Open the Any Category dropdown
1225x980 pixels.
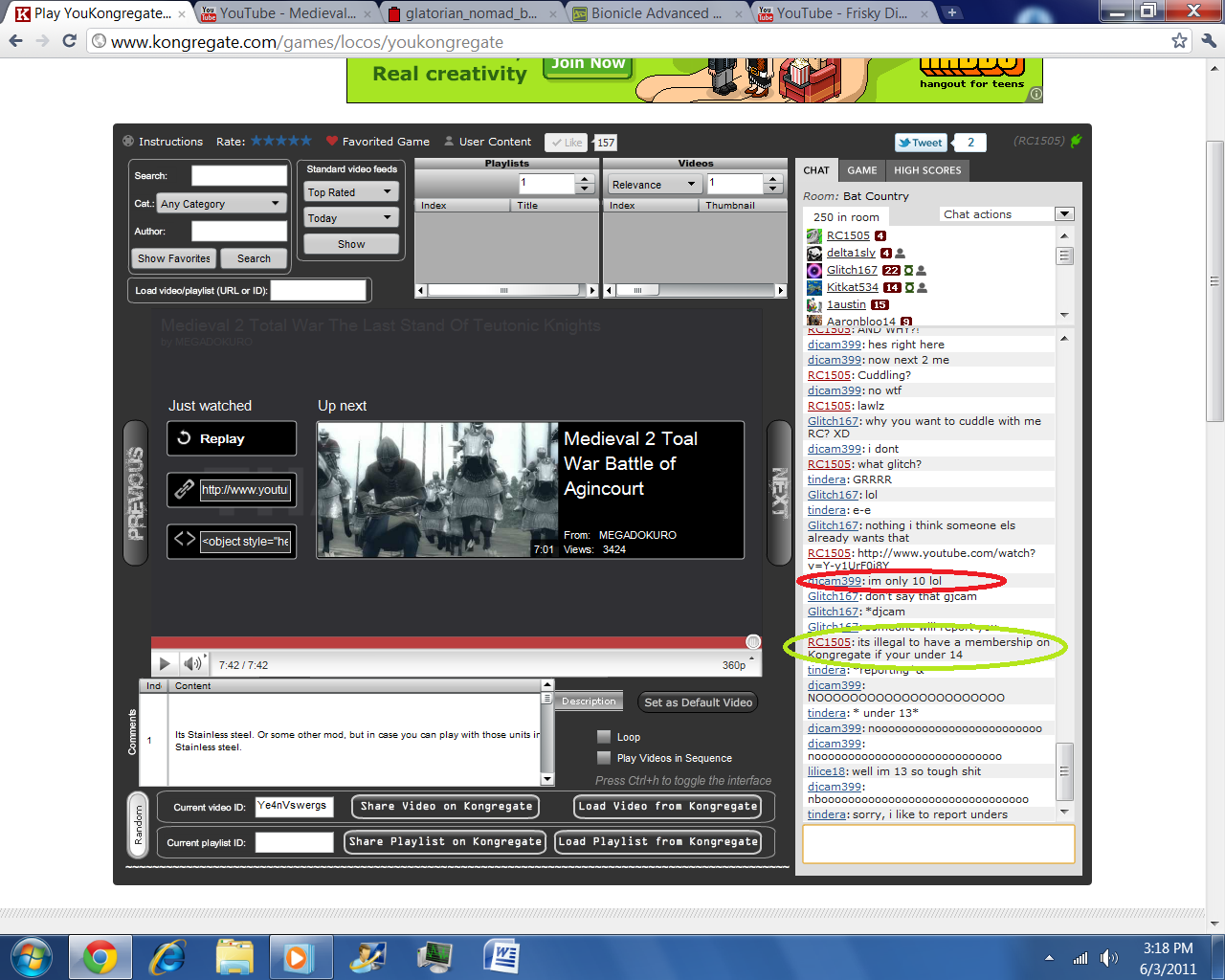click(221, 204)
